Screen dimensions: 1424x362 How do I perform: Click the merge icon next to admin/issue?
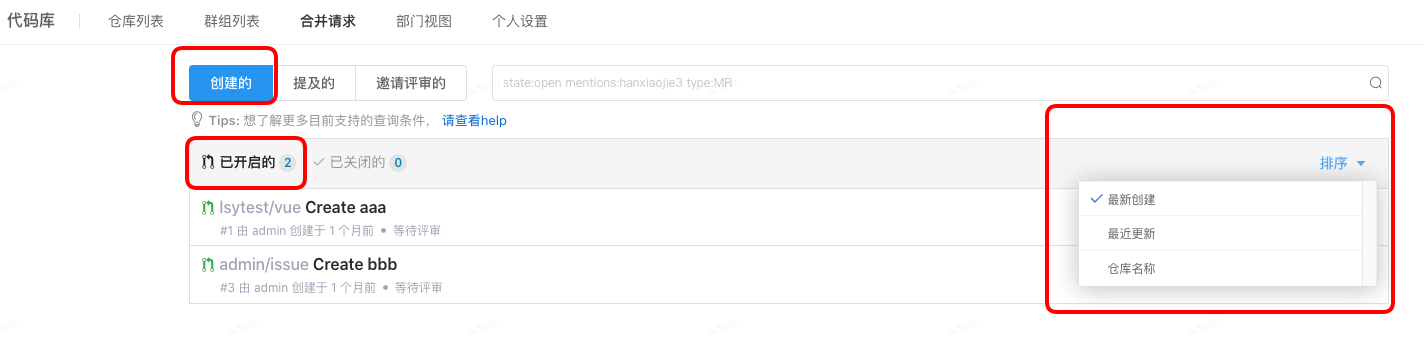pyautogui.click(x=208, y=265)
